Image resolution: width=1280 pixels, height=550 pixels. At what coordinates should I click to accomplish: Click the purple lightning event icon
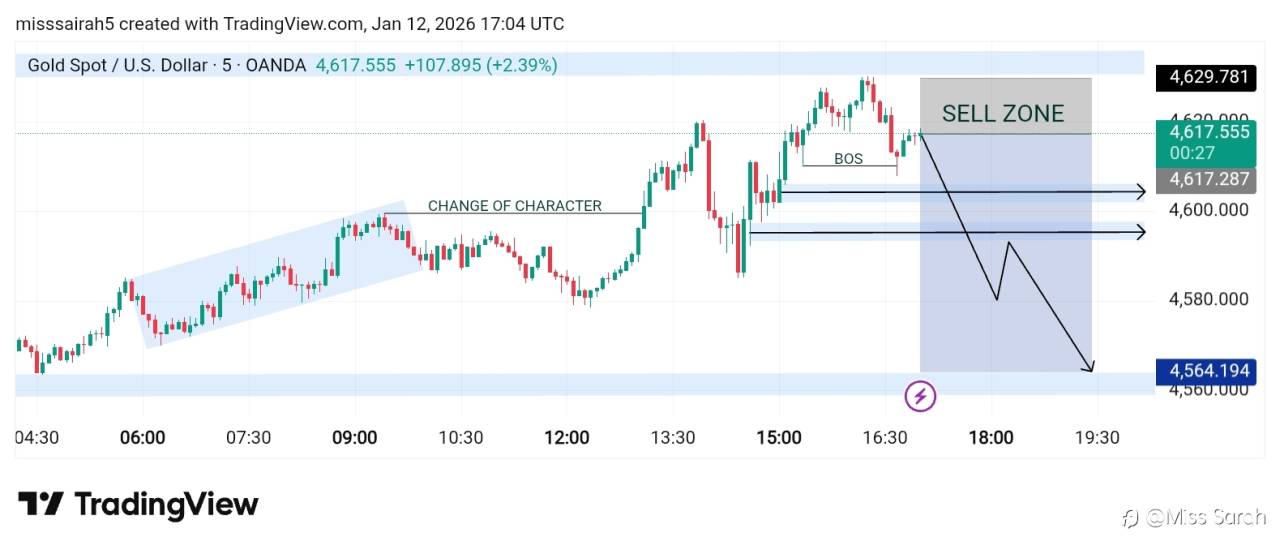[x=920, y=396]
